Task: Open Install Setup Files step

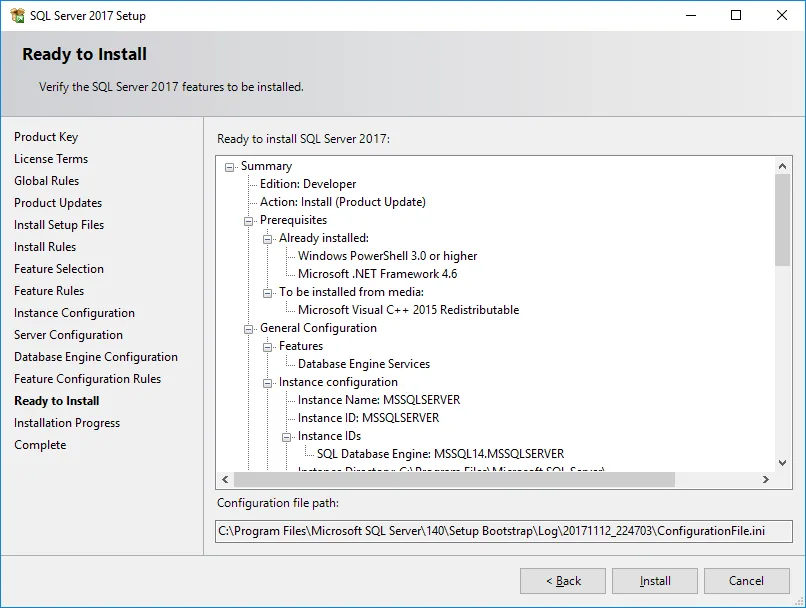Action: [x=59, y=225]
